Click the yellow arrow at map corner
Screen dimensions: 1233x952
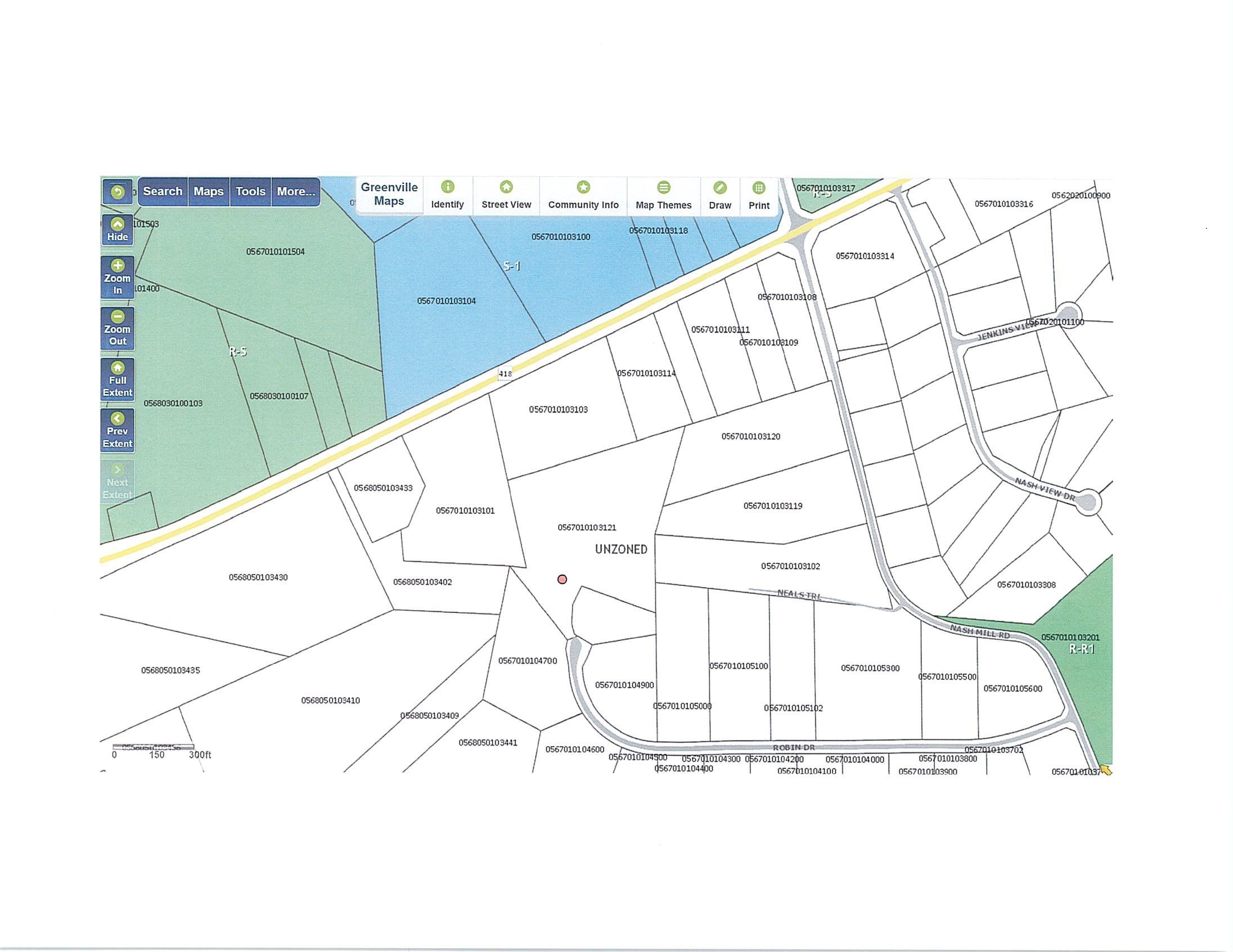tap(1106, 770)
